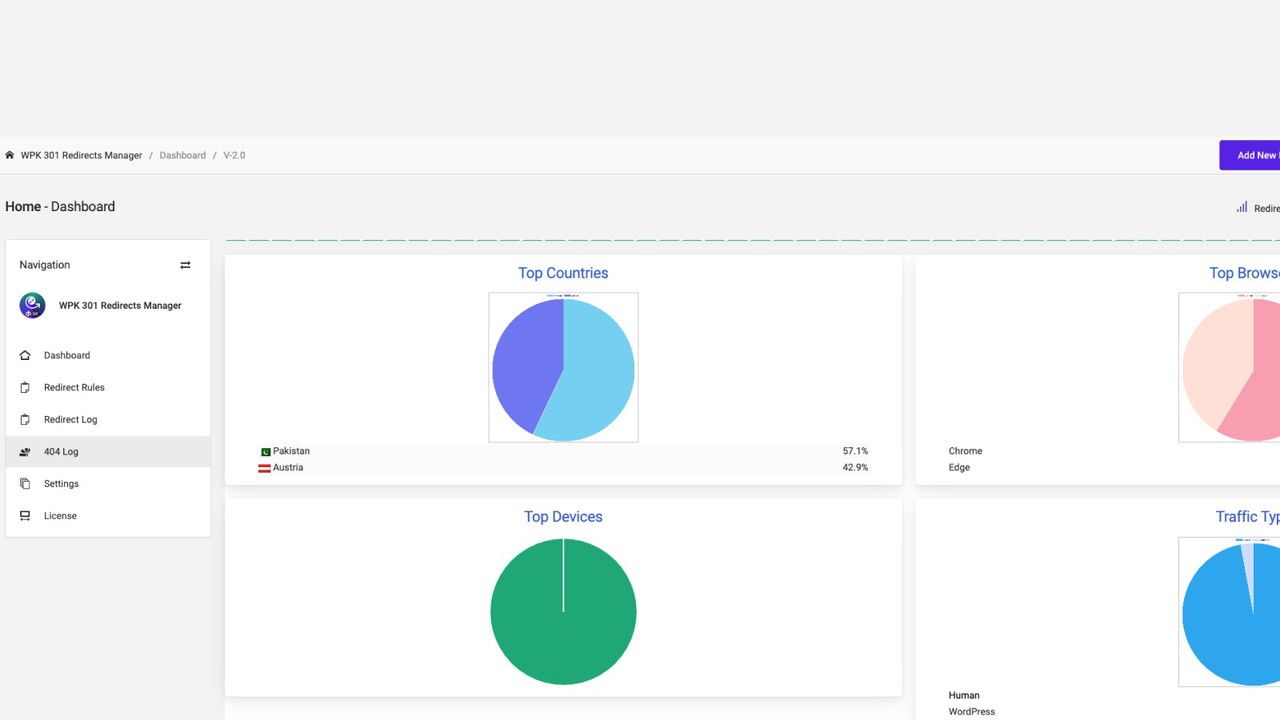Click the 57.1% value
The width and height of the screenshot is (1280, 720).
coord(855,451)
